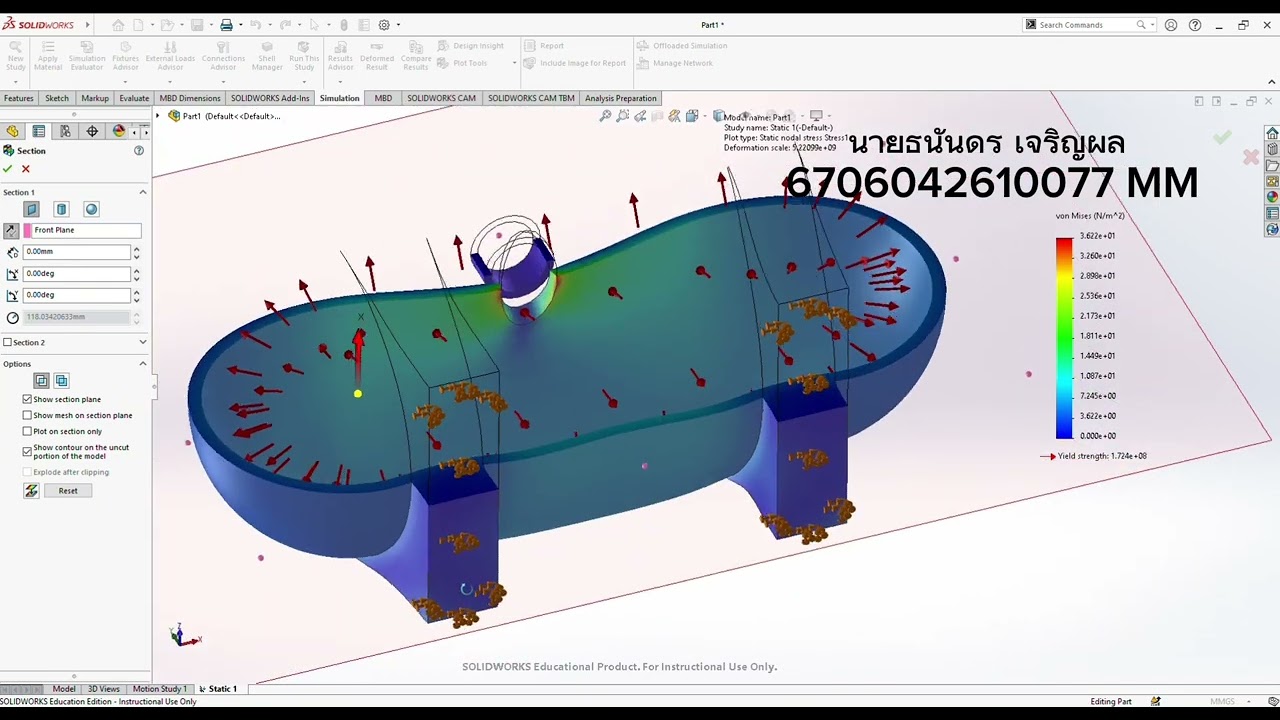Image resolution: width=1280 pixels, height=720 pixels.
Task: Click the Manage Network button
Action: [x=674, y=63]
